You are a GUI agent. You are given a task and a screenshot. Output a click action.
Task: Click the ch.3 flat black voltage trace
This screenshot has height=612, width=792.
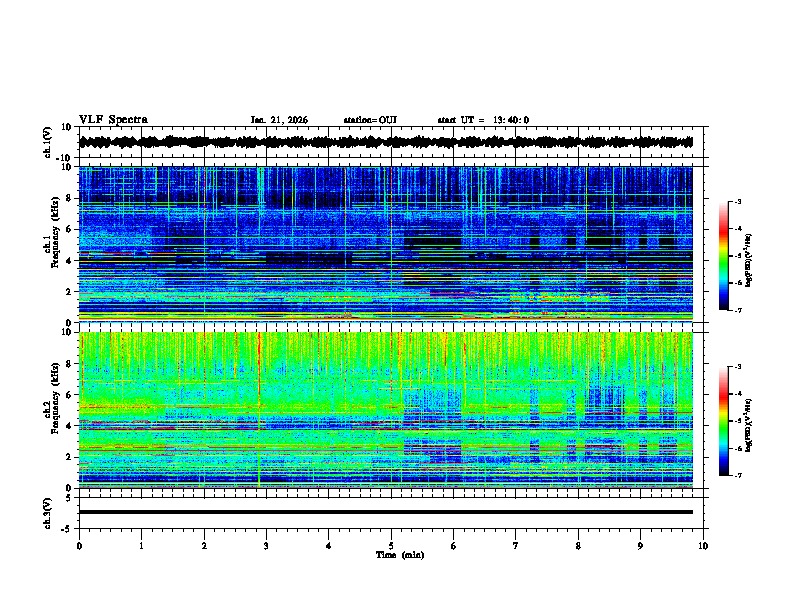coord(386,512)
